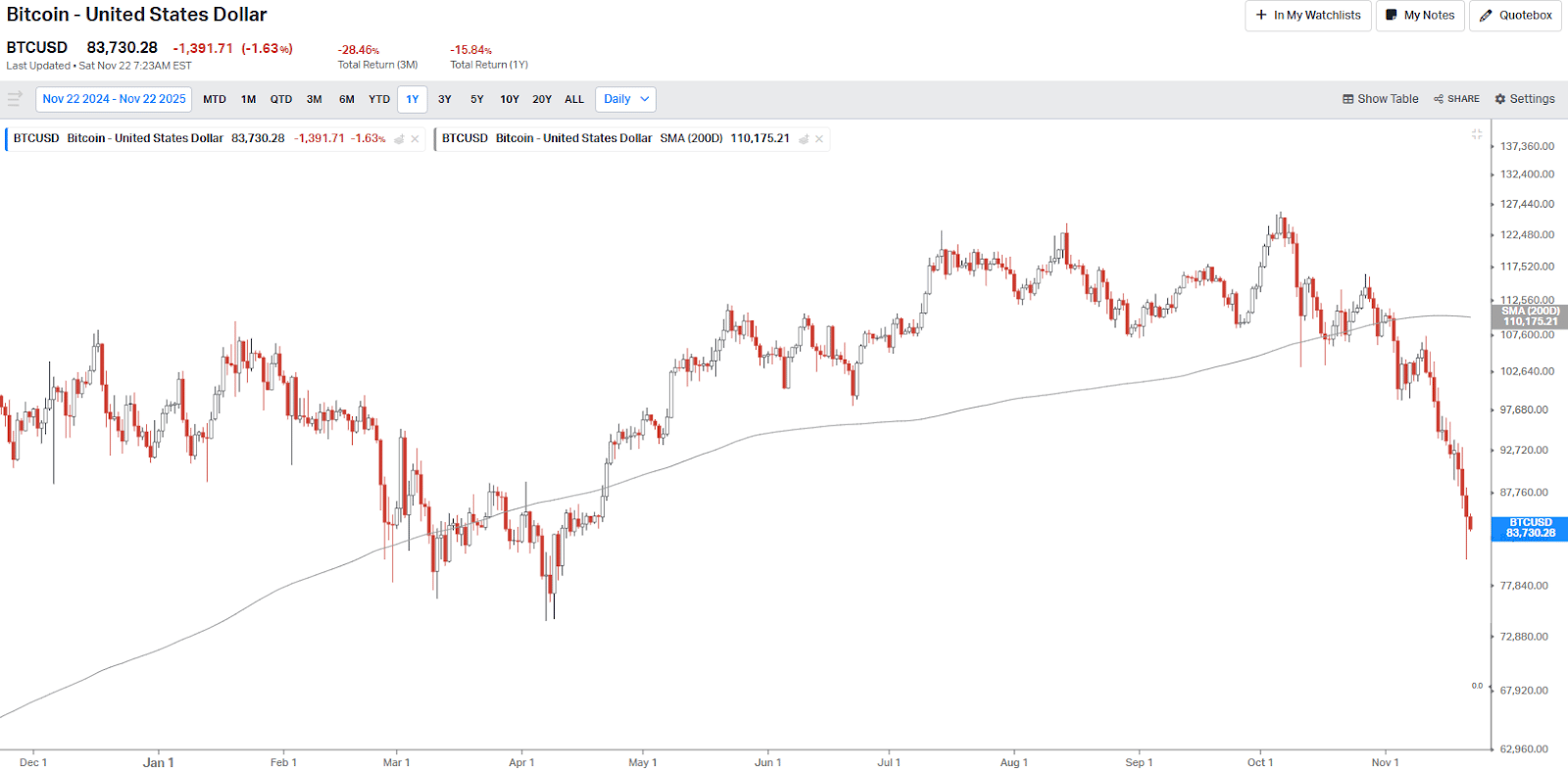Switch to the 10Y time range
The width and height of the screenshot is (1568, 772).
click(510, 99)
